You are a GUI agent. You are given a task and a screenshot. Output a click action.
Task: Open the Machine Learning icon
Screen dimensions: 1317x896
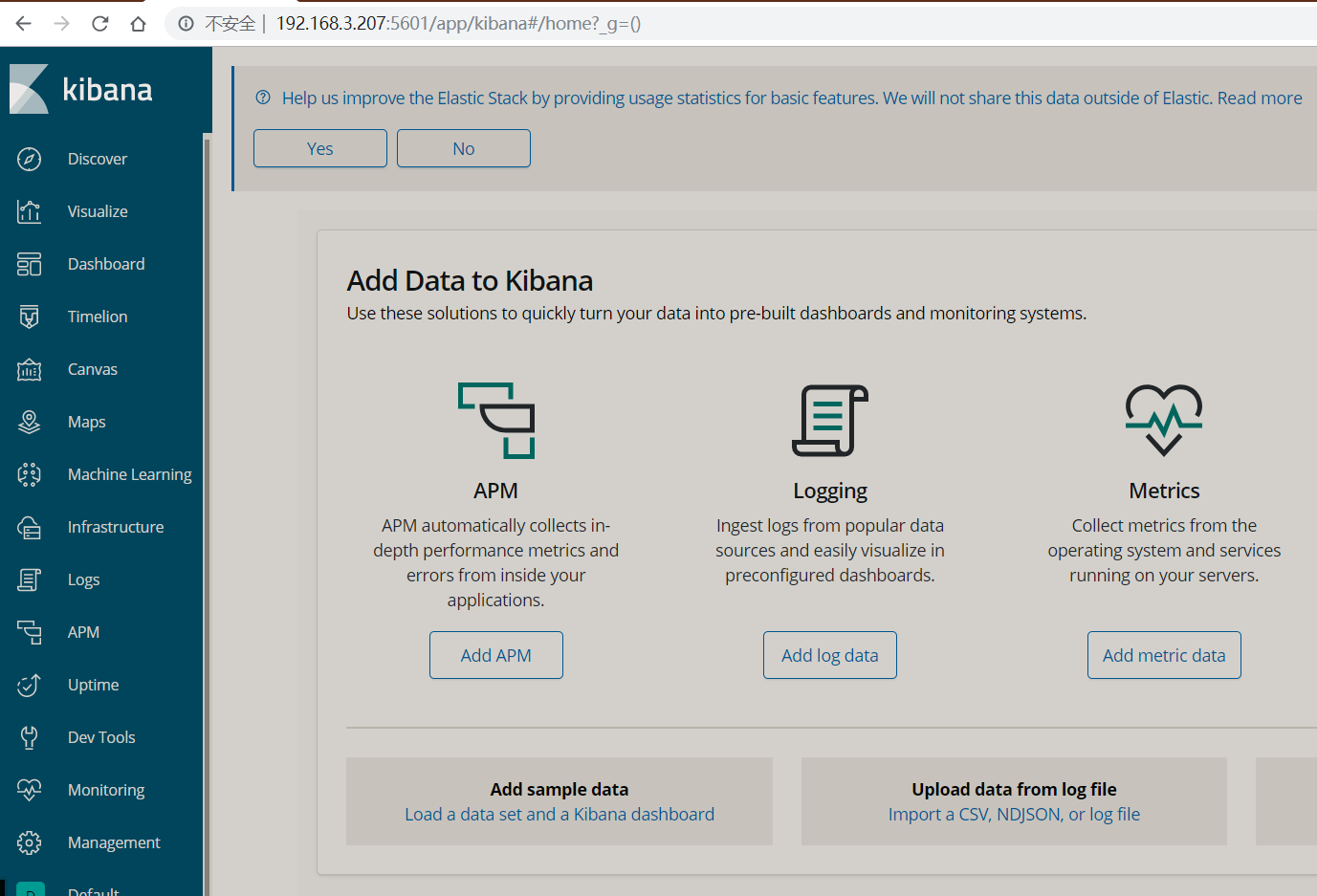(30, 474)
